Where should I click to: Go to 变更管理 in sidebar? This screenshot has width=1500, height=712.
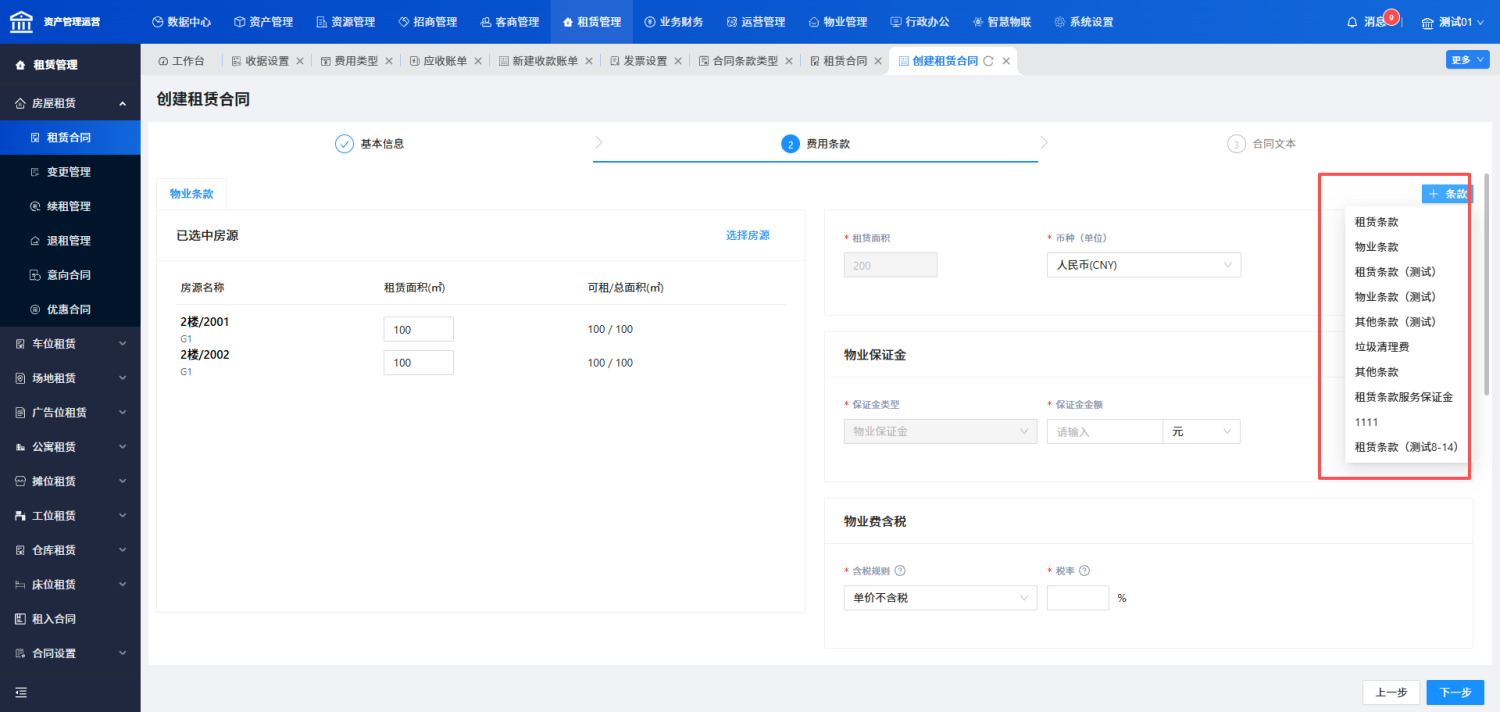click(70, 172)
